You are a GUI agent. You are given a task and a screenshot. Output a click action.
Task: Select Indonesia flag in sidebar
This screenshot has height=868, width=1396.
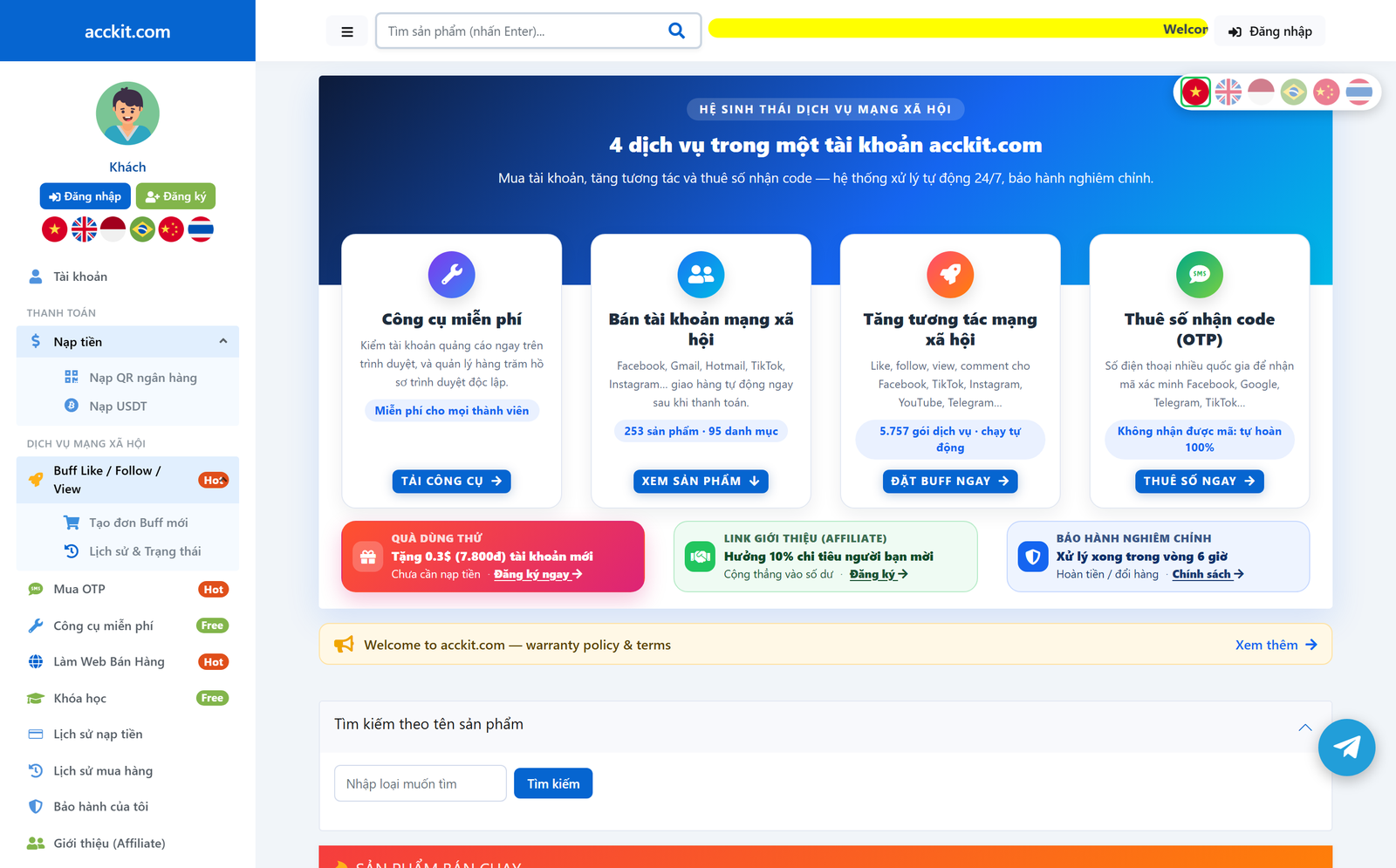(113, 229)
